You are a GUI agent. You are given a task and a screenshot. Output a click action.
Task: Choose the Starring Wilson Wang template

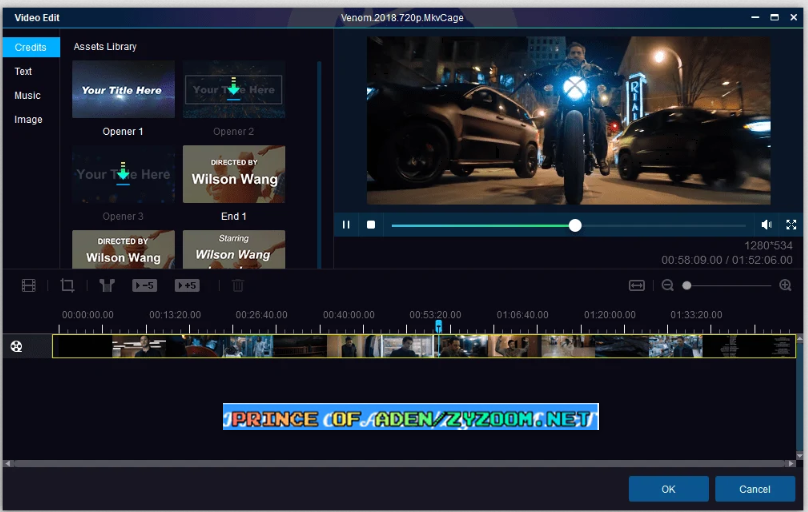pyautogui.click(x=234, y=250)
